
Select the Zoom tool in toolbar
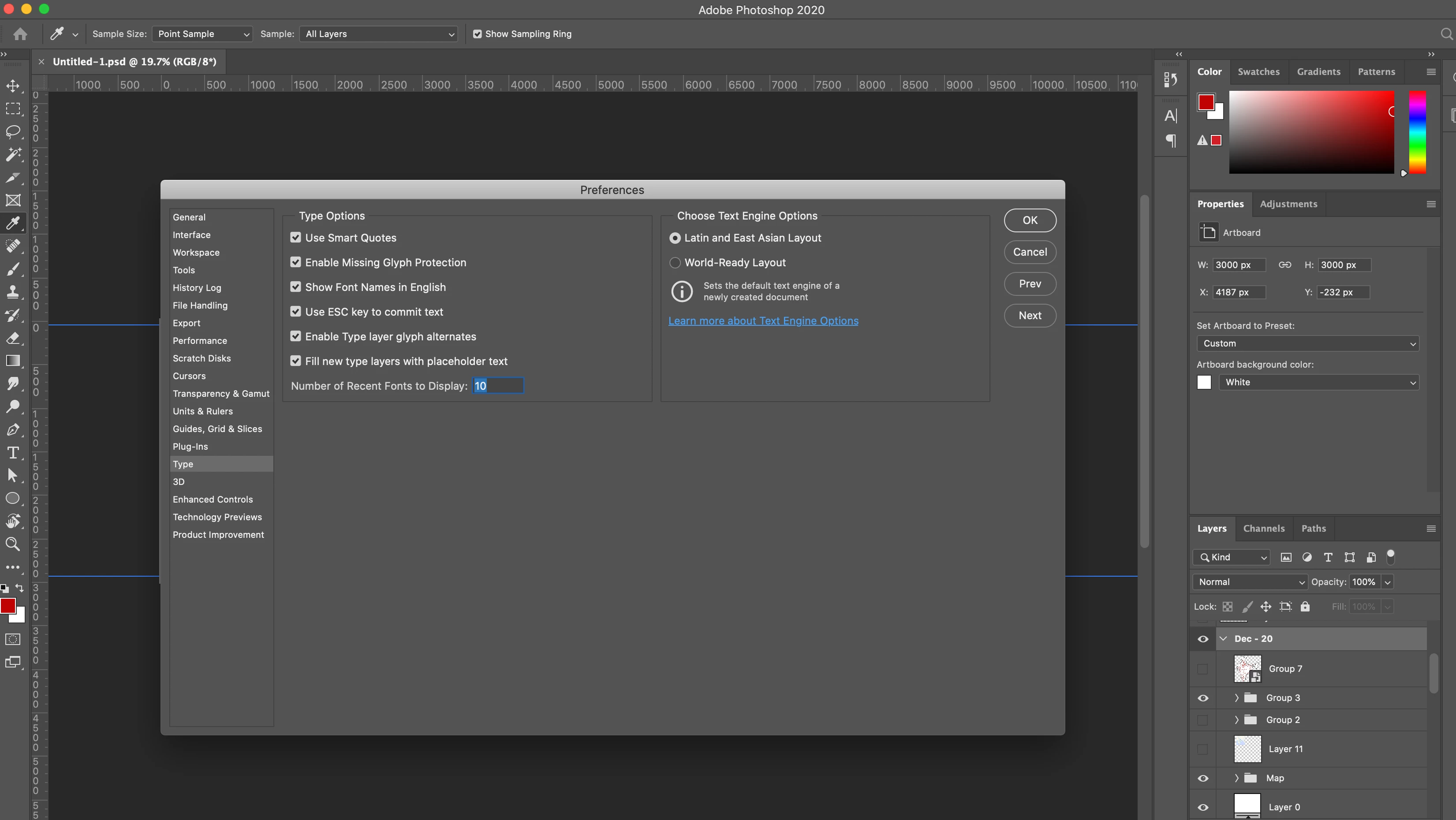click(12, 544)
